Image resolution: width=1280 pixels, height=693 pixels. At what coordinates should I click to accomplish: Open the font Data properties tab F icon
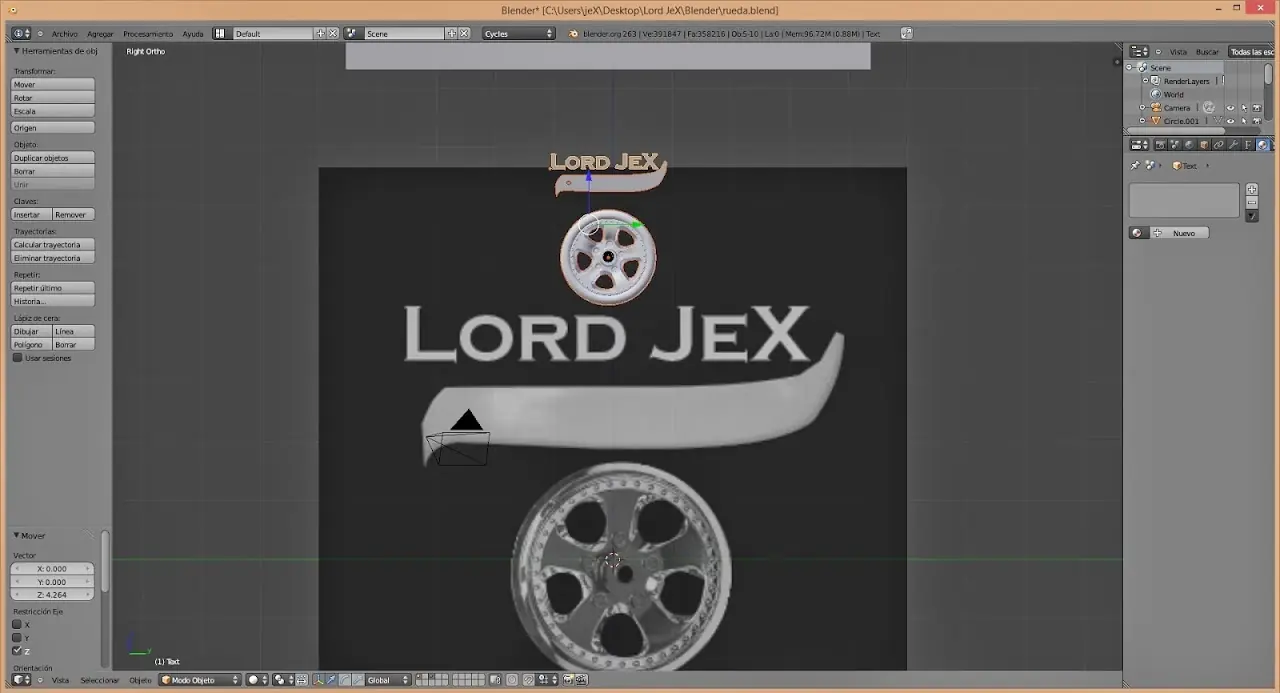point(1248,145)
